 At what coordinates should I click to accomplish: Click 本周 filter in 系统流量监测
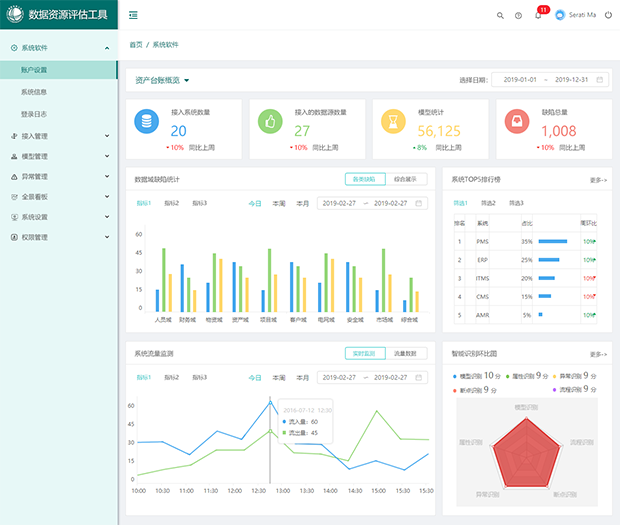click(x=279, y=378)
